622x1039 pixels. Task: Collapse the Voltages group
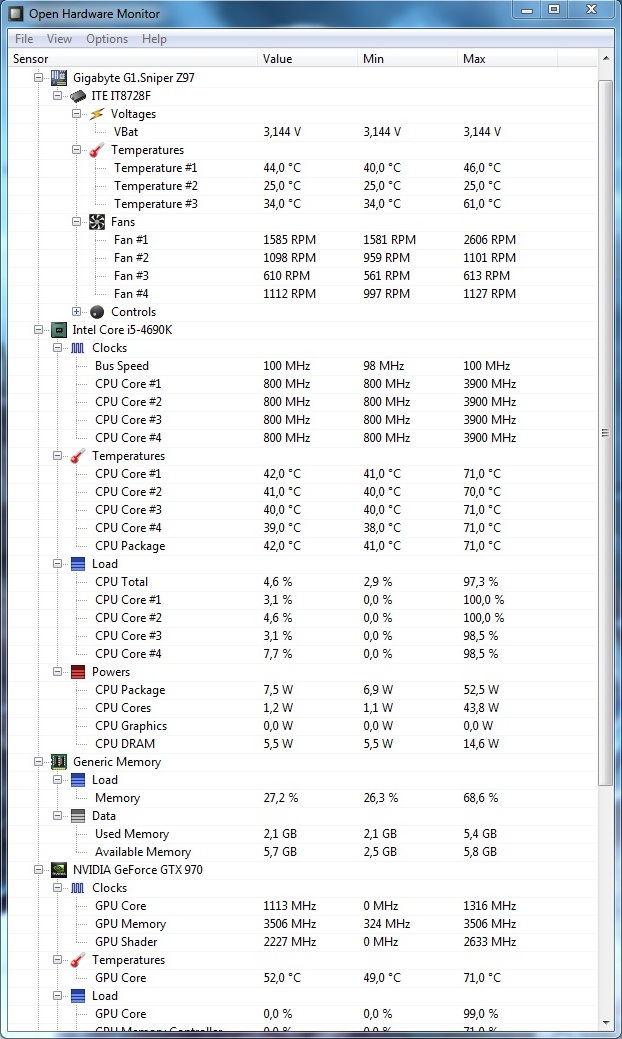[x=77, y=114]
